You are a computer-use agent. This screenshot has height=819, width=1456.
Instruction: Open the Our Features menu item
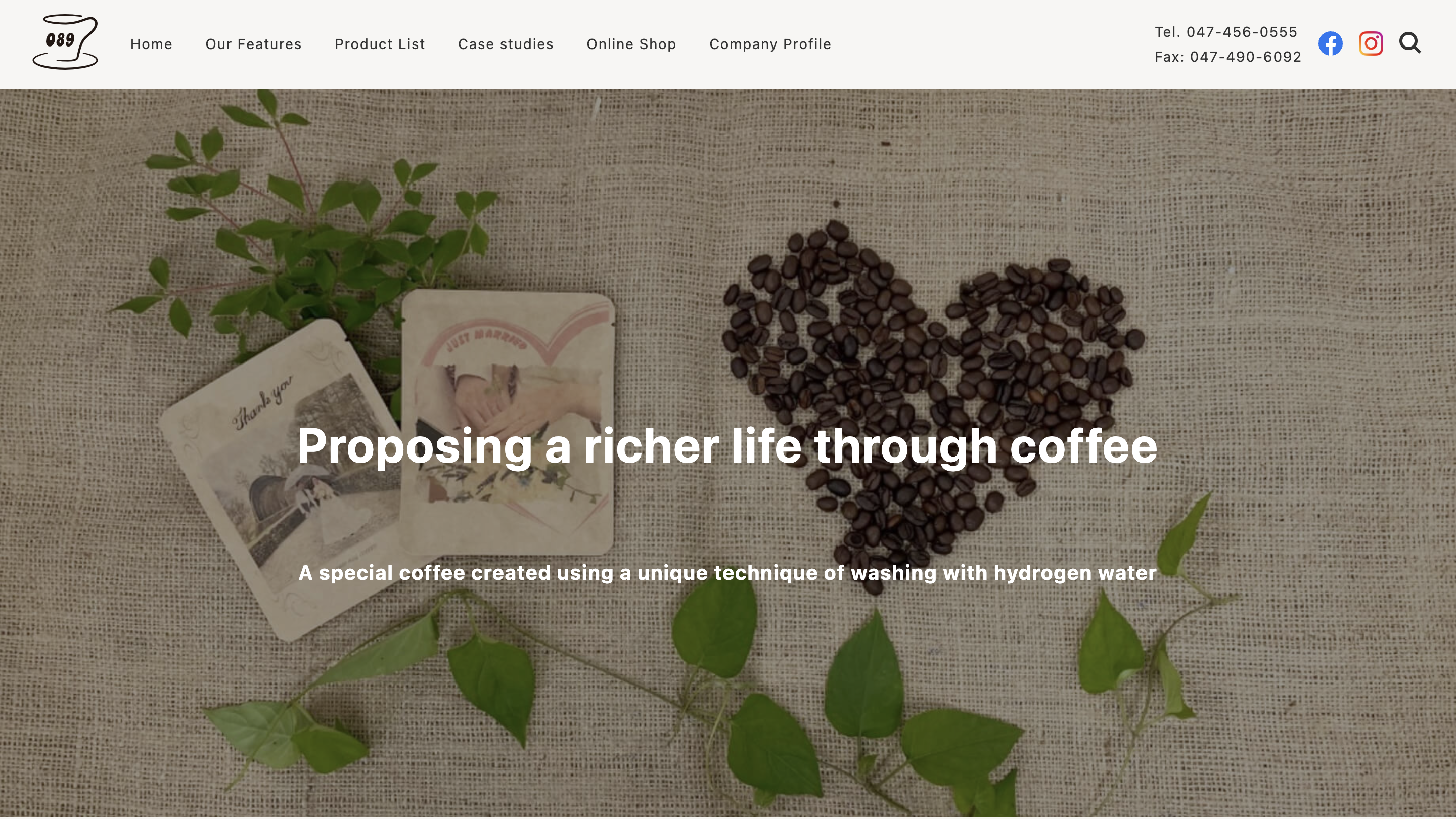[253, 44]
